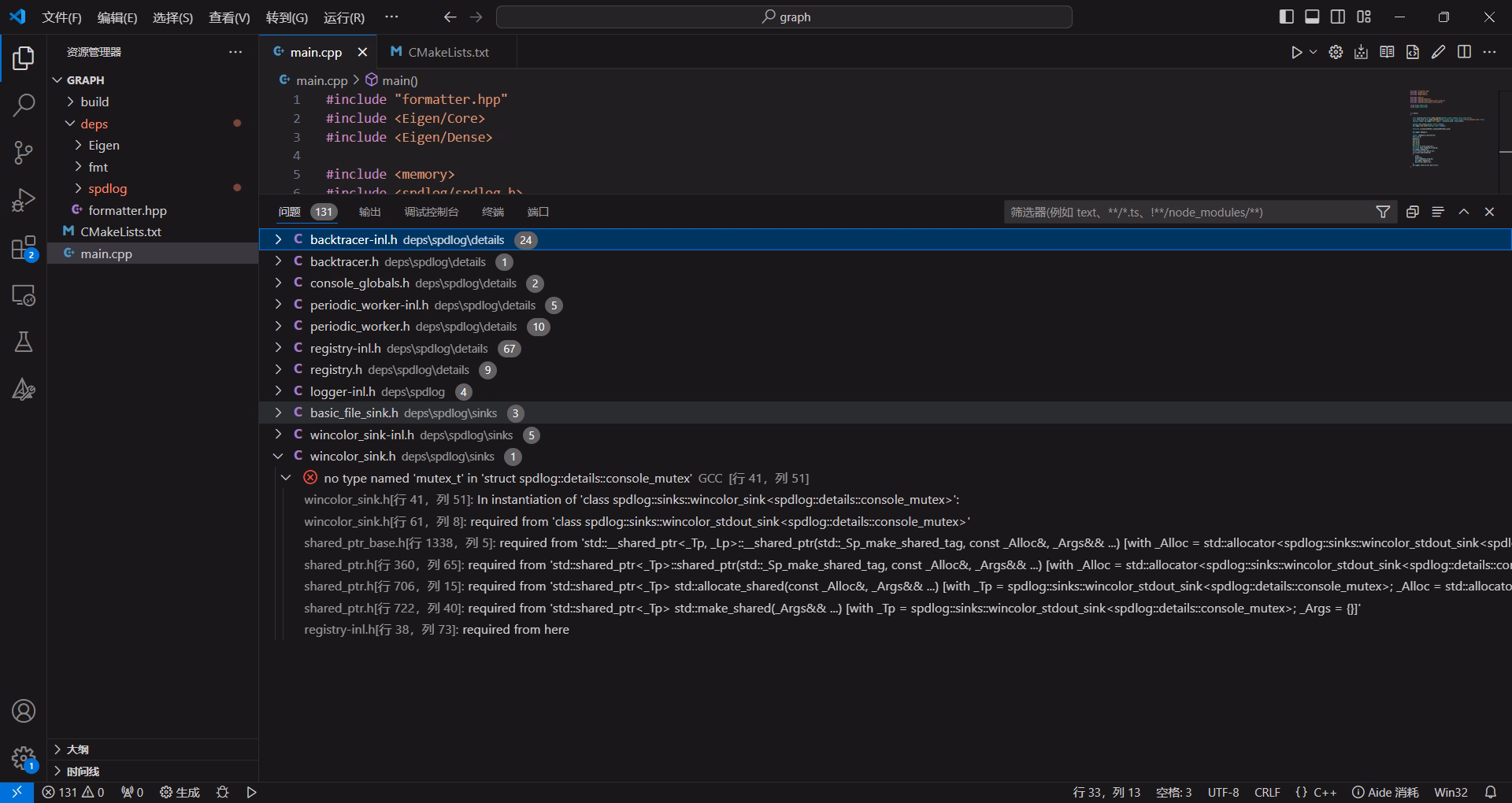Open the Run and Debug view
Image resolution: width=1512 pixels, height=803 pixels.
click(x=24, y=200)
